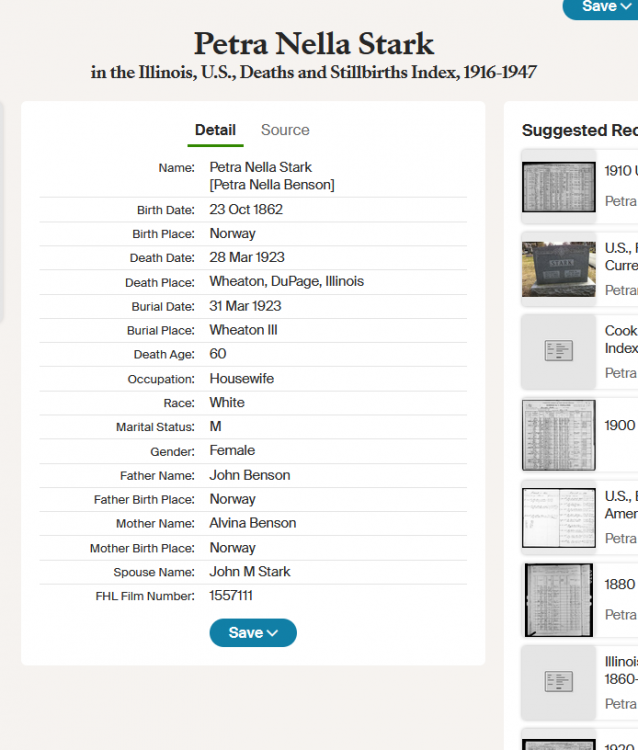The image size is (638, 750).
Task: Open the 1880 suggested record link
Action: coord(620,584)
